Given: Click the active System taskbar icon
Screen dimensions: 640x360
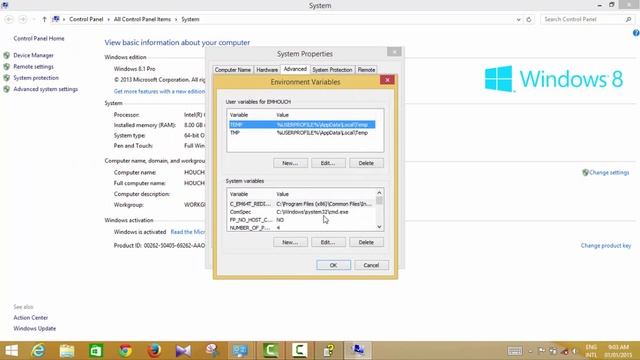Looking at the screenshot, I should (x=358, y=351).
